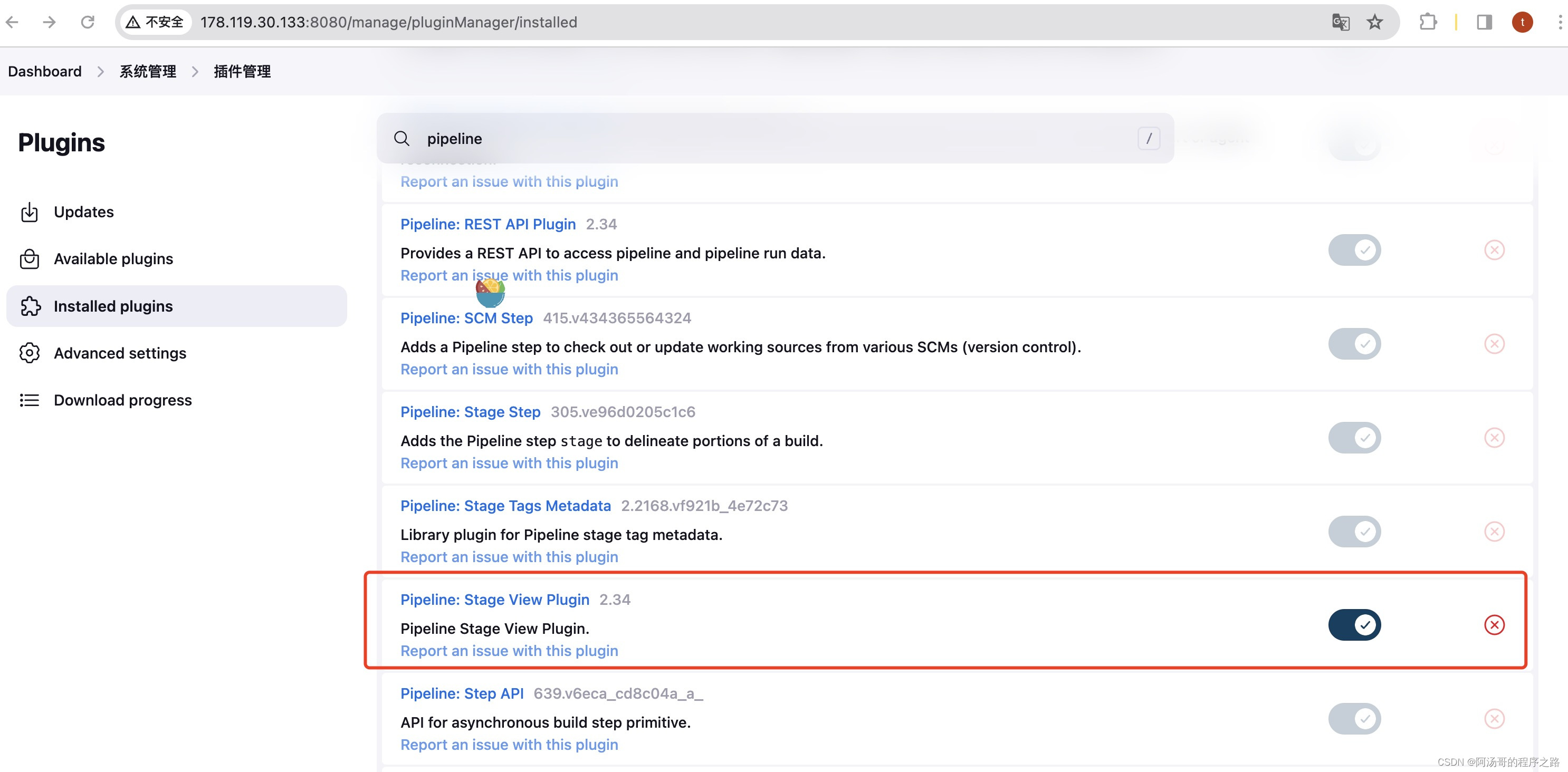Click the slash shortcut hint in search box

point(1149,138)
